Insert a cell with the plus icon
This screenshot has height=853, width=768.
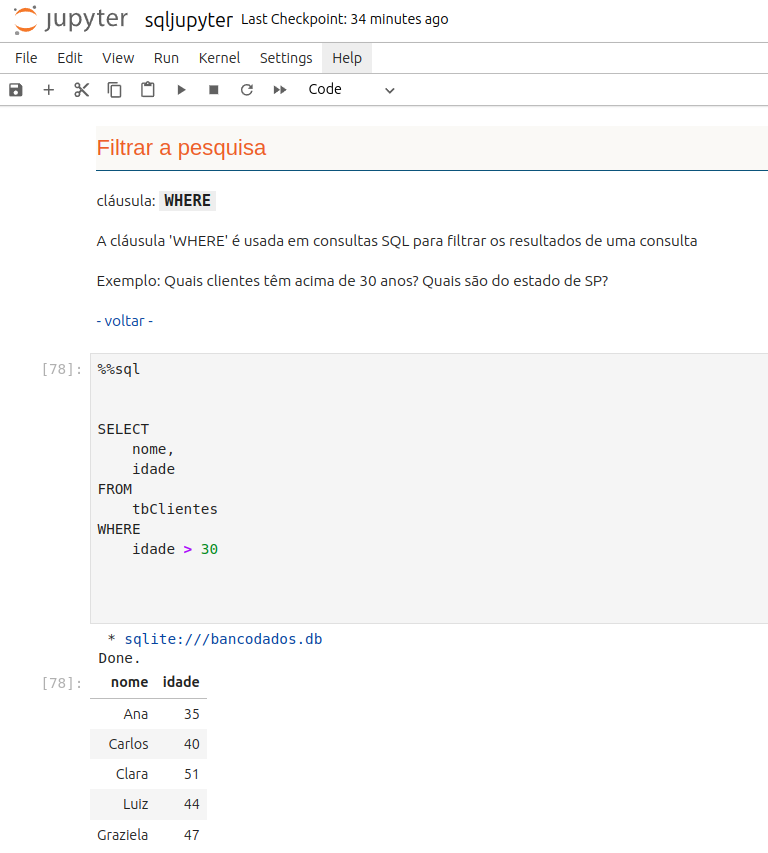(48, 90)
